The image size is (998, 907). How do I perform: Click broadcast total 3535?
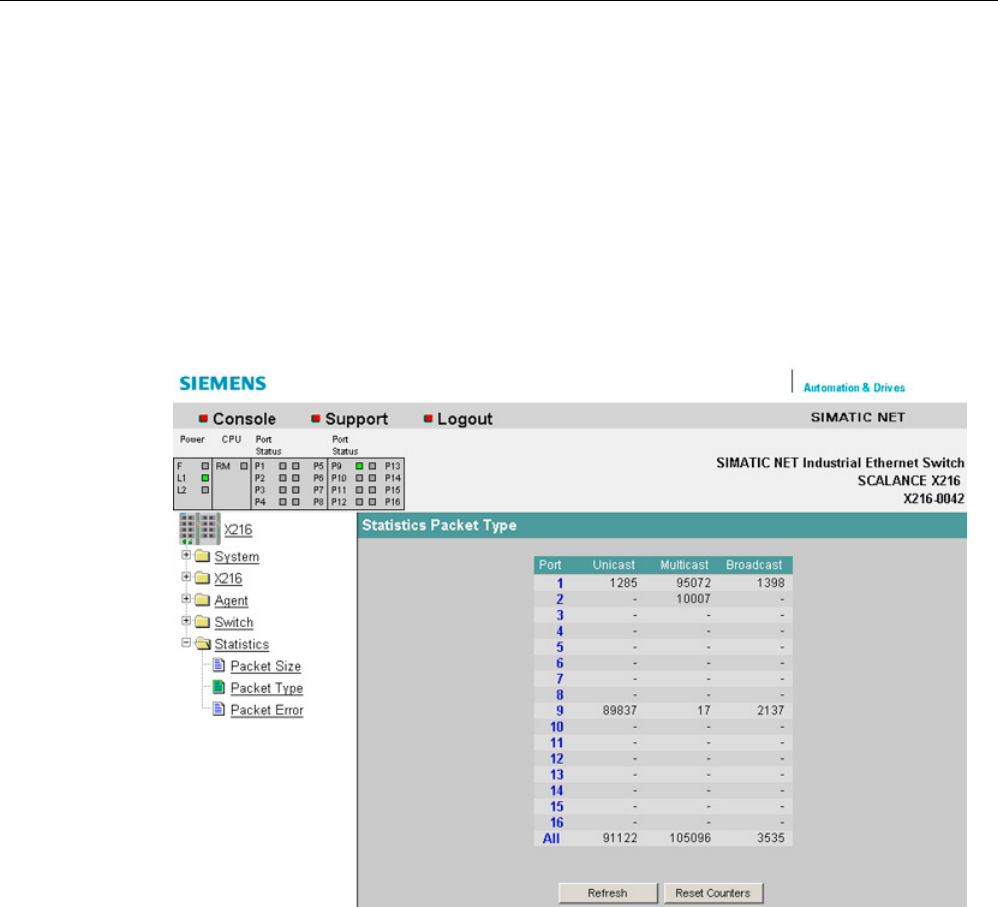click(771, 838)
